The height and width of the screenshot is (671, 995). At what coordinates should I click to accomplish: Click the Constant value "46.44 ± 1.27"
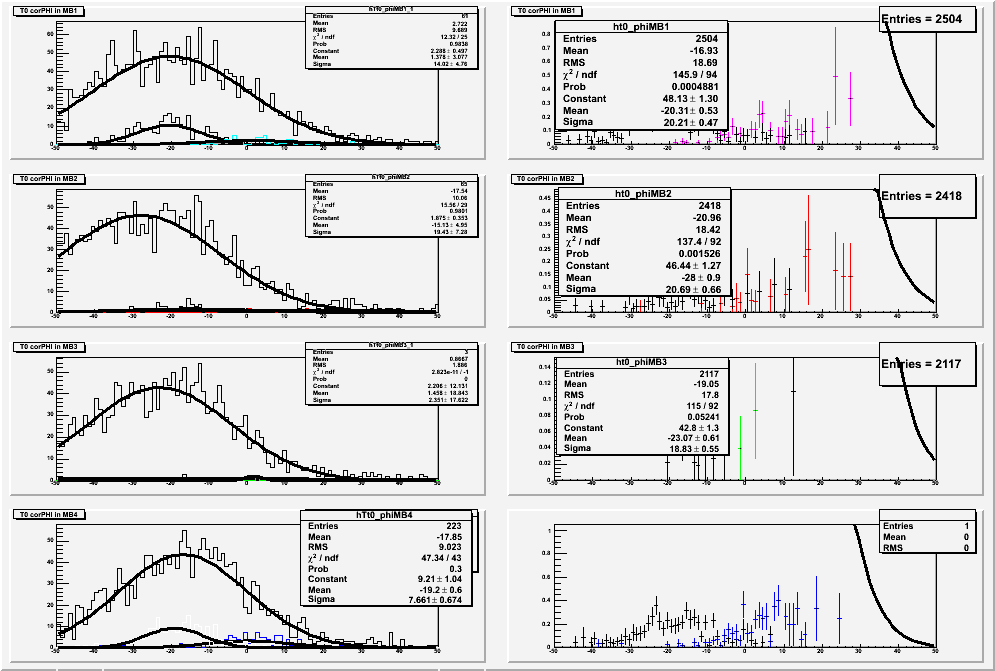click(x=693, y=265)
